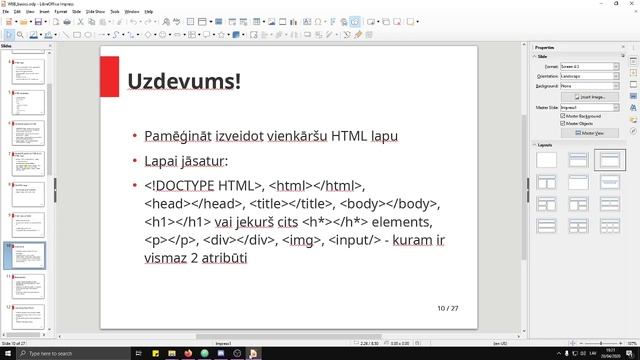Click the Toggle Extrusion 3D icon

coord(369,35)
